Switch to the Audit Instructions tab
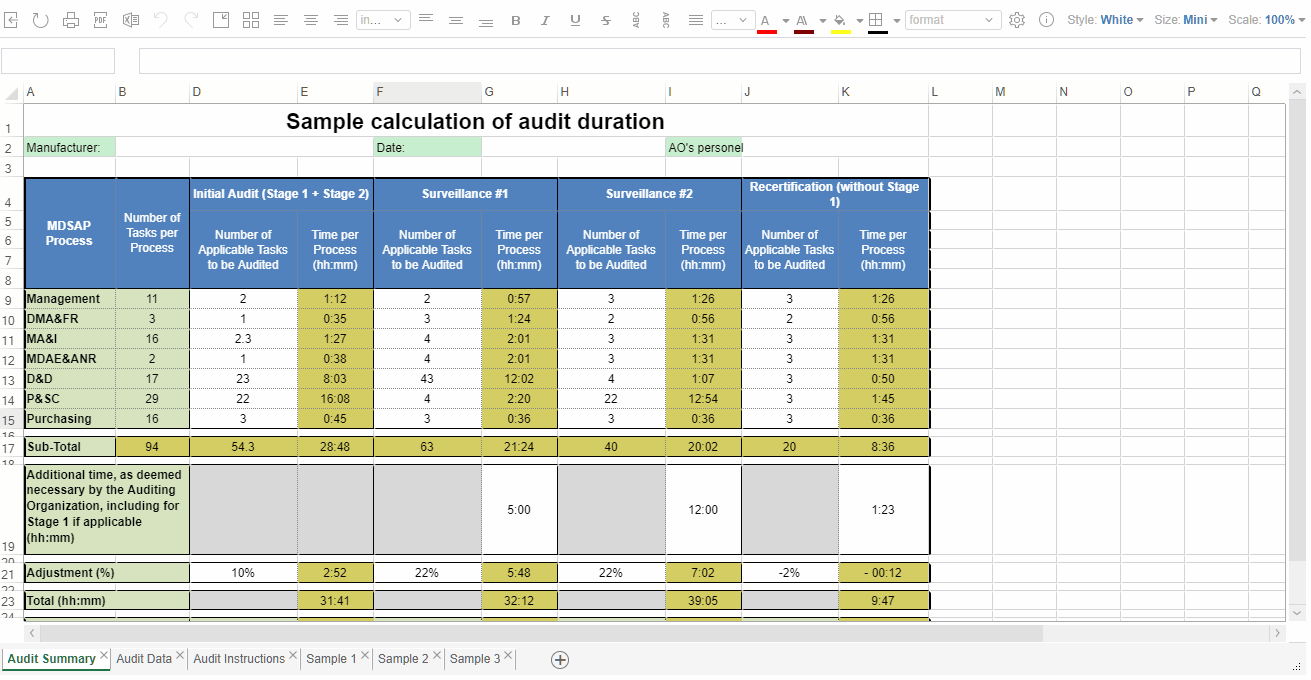The width and height of the screenshot is (1311, 680). [x=239, y=659]
